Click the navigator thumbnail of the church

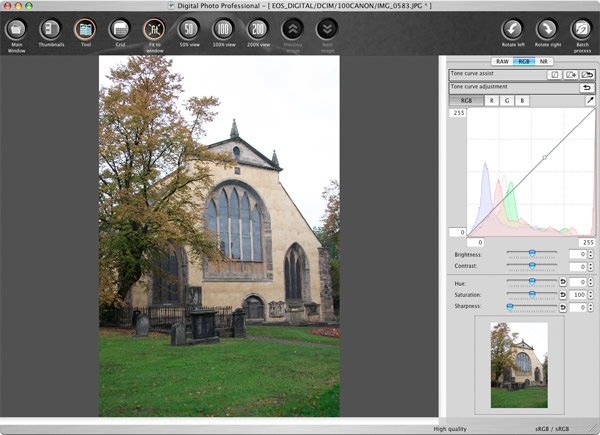519,365
